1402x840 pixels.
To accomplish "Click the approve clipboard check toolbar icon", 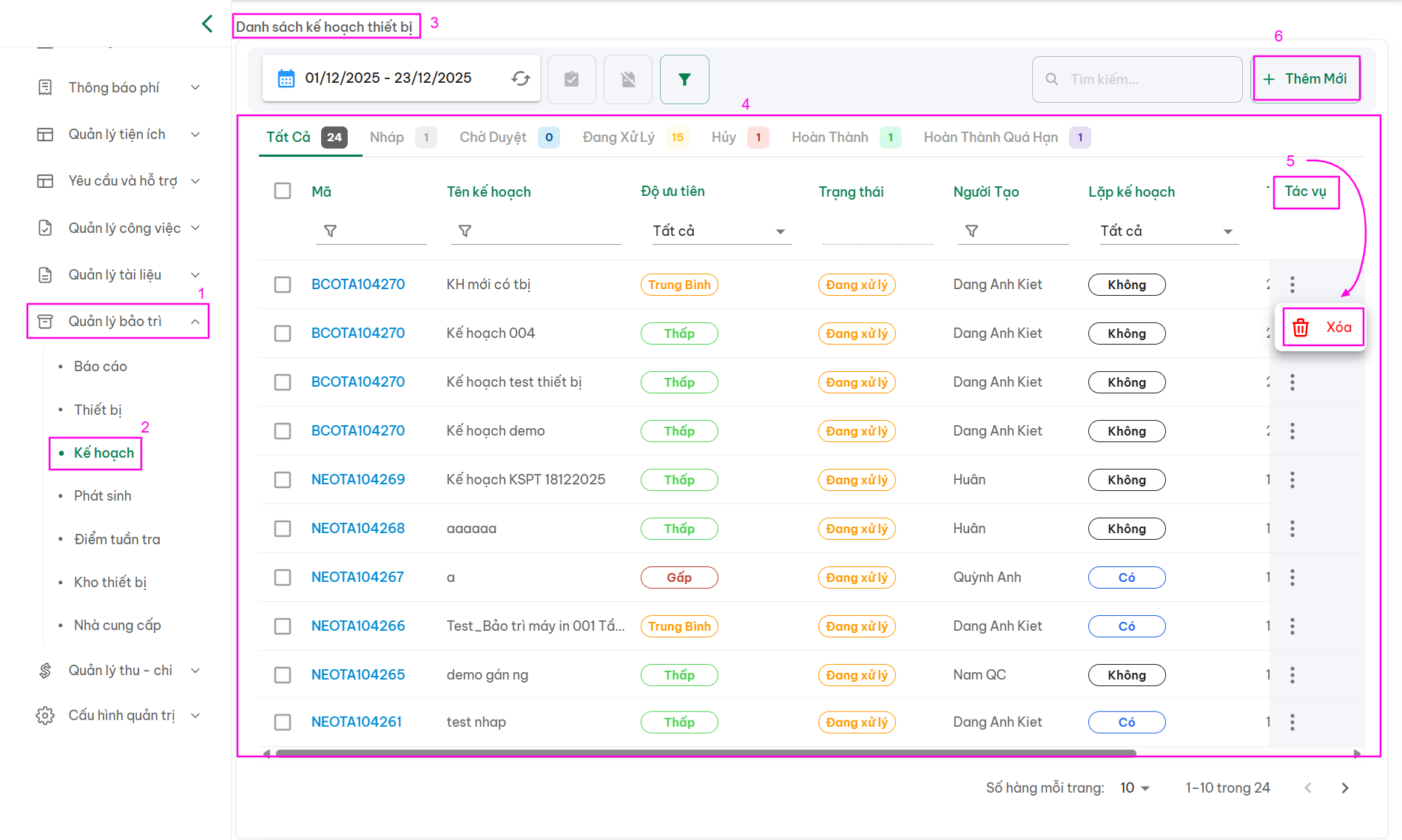I will pos(571,79).
